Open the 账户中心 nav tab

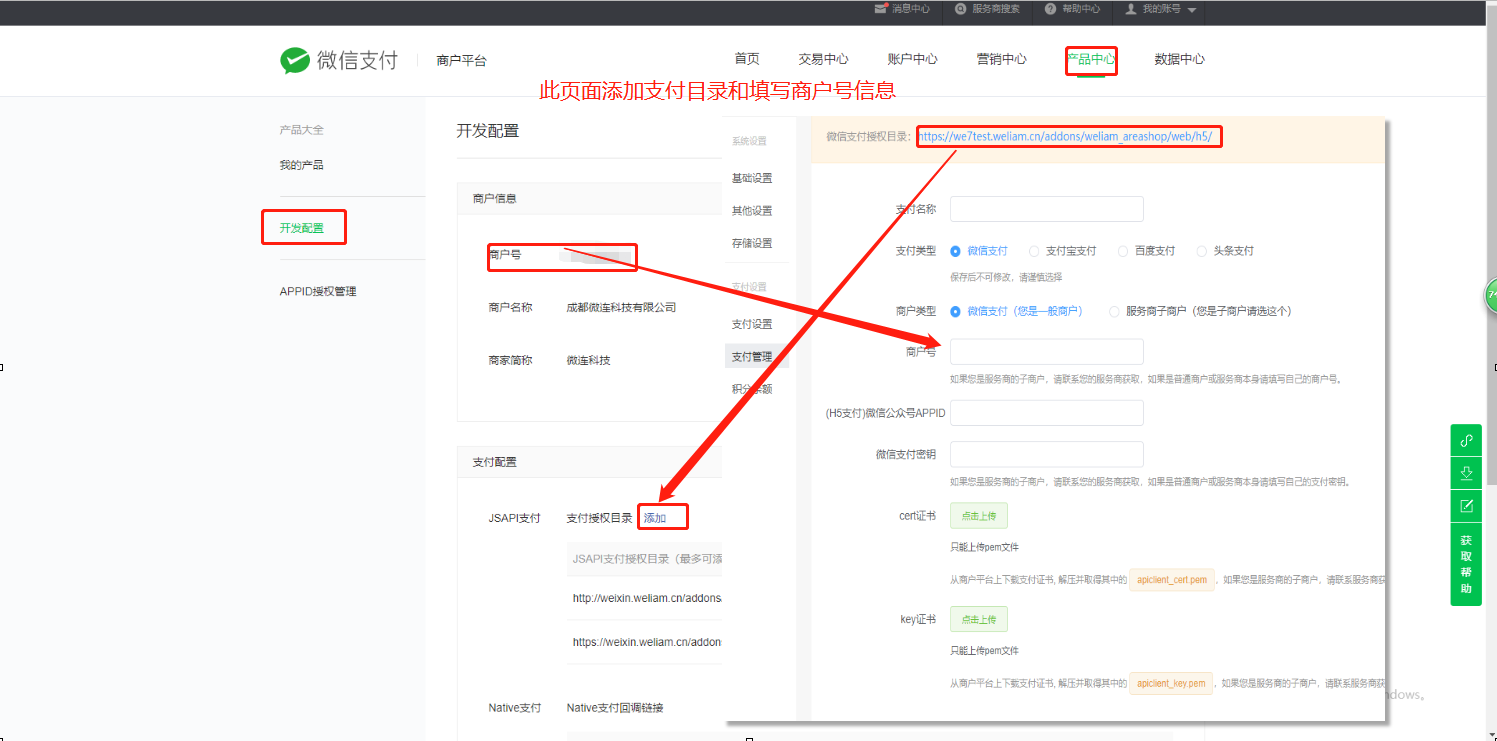(912, 59)
